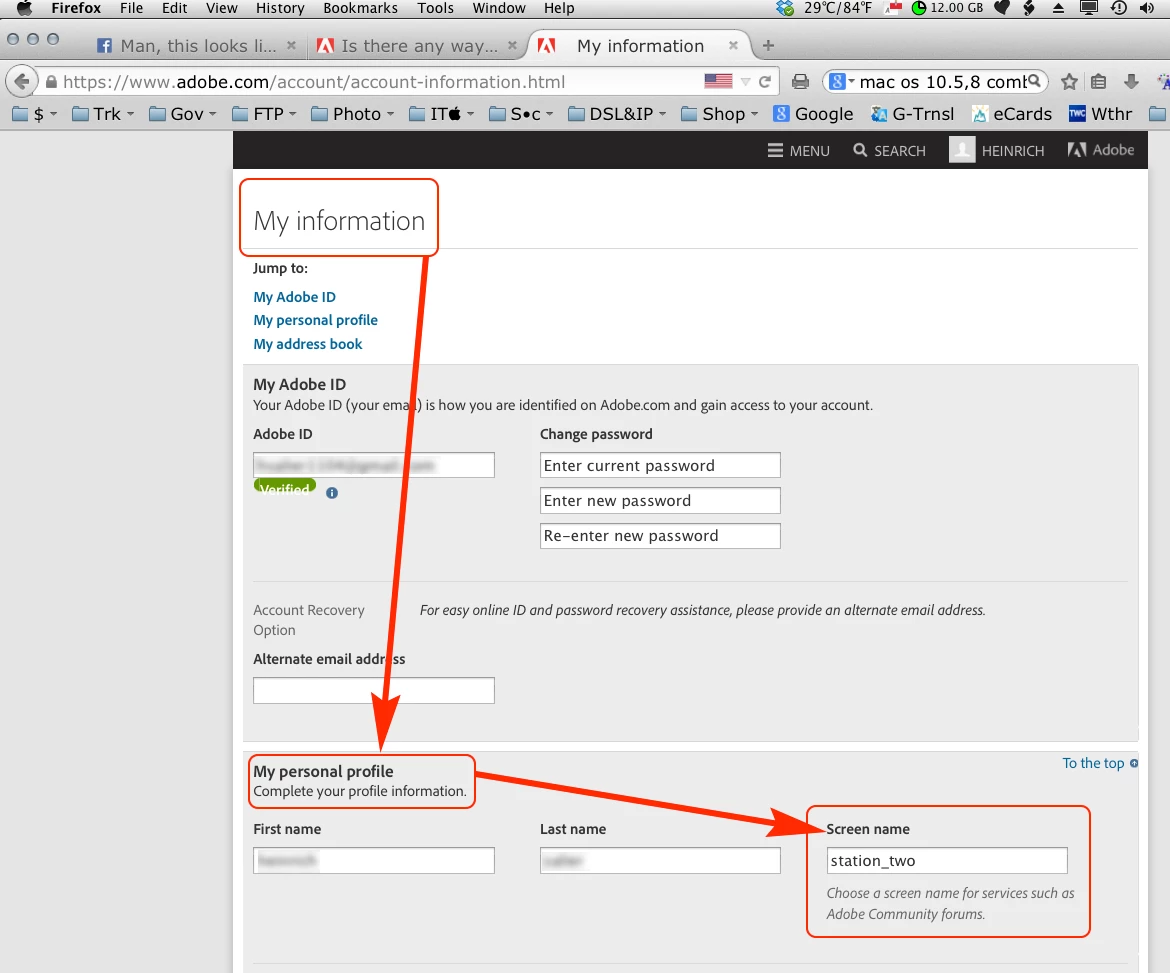
Task: Expand the Gov bookmarks folder
Action: pyautogui.click(x=183, y=113)
